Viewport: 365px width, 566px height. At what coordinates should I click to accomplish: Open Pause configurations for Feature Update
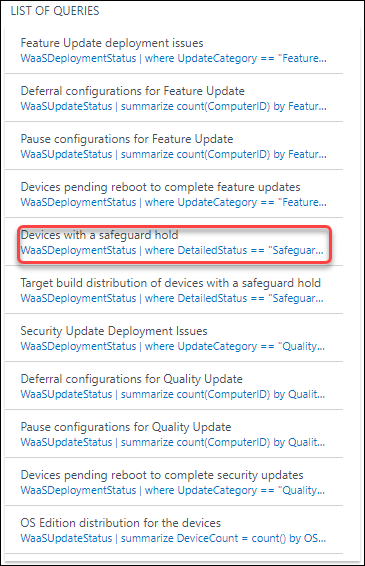(127, 139)
